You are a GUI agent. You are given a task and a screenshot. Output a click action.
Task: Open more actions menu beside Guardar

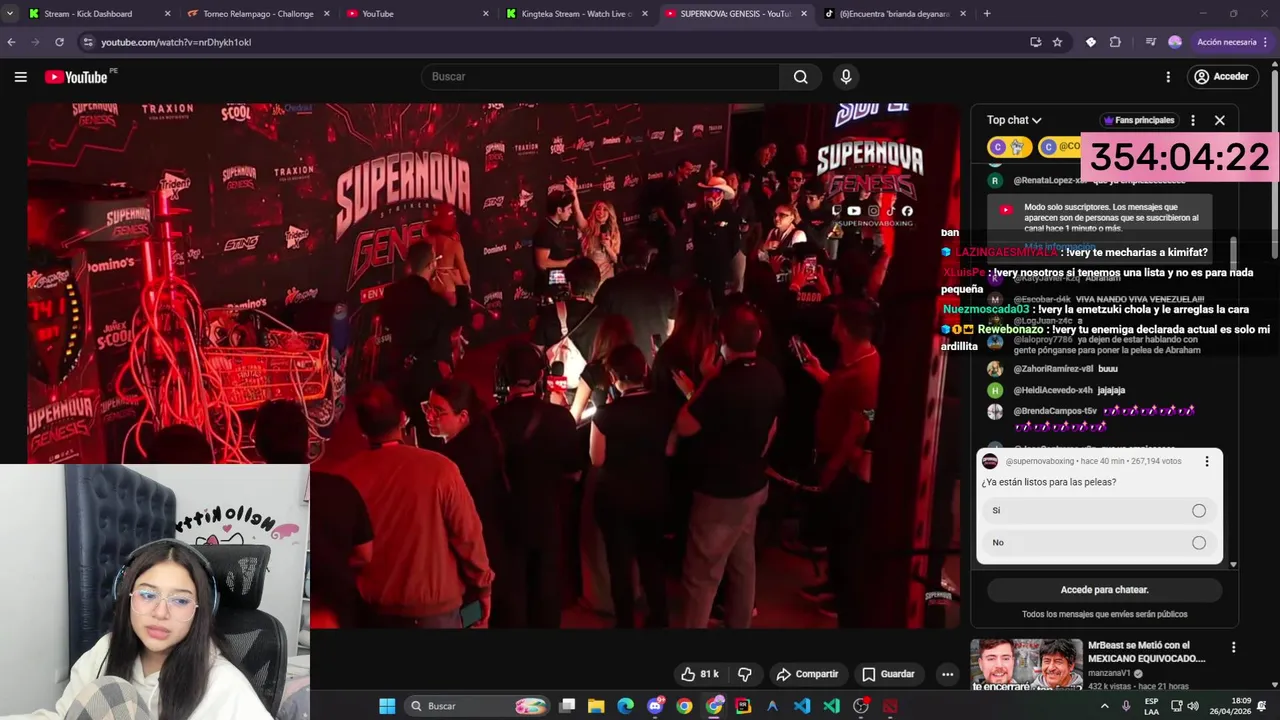(x=947, y=674)
